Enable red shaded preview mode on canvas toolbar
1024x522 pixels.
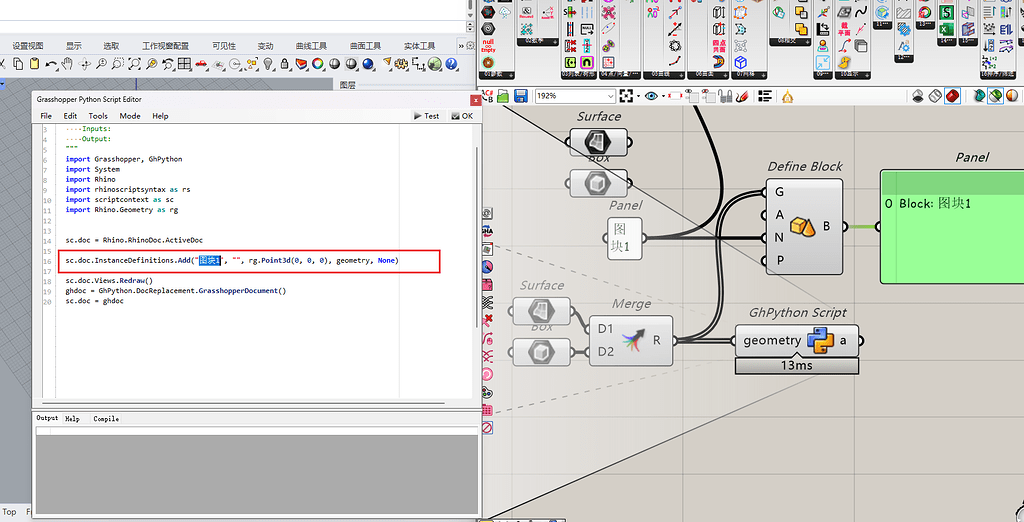952,96
